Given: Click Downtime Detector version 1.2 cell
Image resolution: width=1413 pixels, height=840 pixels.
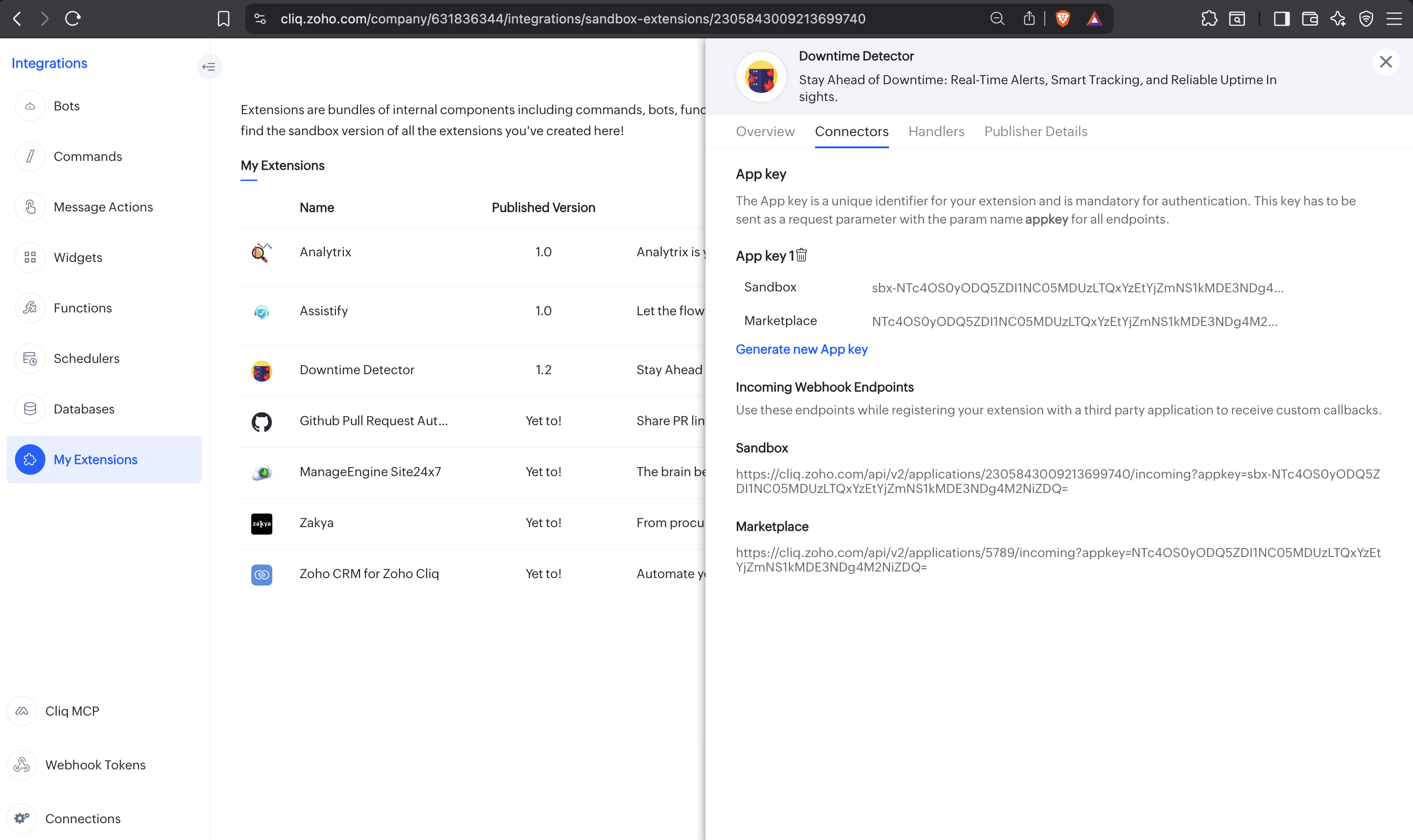Looking at the screenshot, I should click(x=543, y=369).
